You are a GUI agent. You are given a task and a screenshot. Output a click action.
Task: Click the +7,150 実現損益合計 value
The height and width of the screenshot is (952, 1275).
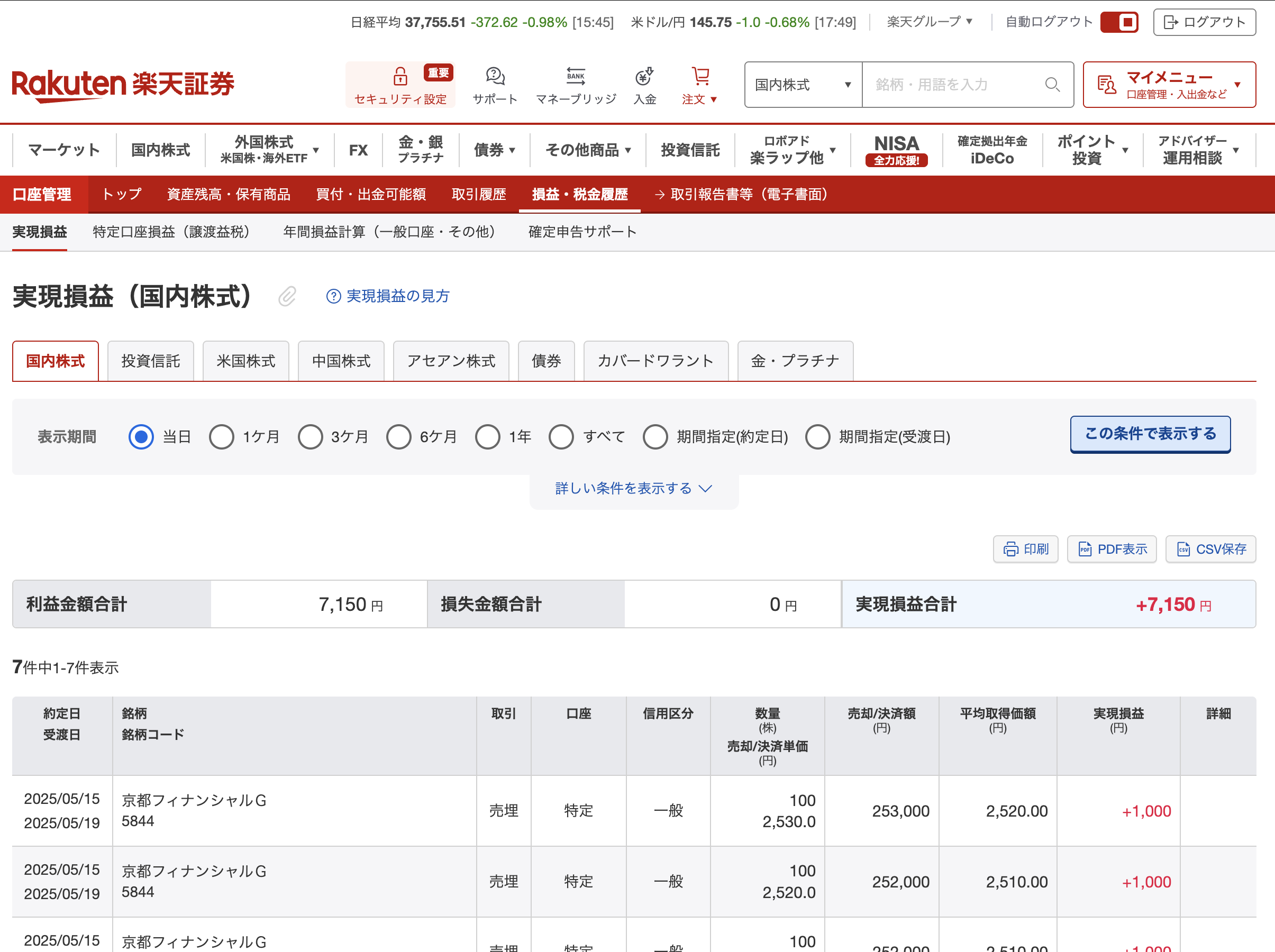(1173, 605)
